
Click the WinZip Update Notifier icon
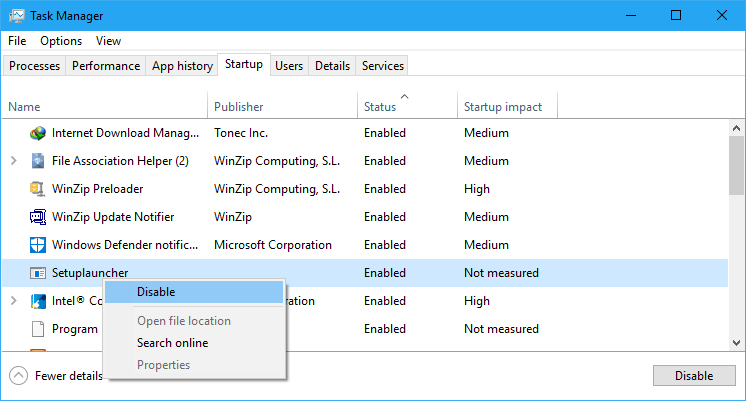coord(38,217)
